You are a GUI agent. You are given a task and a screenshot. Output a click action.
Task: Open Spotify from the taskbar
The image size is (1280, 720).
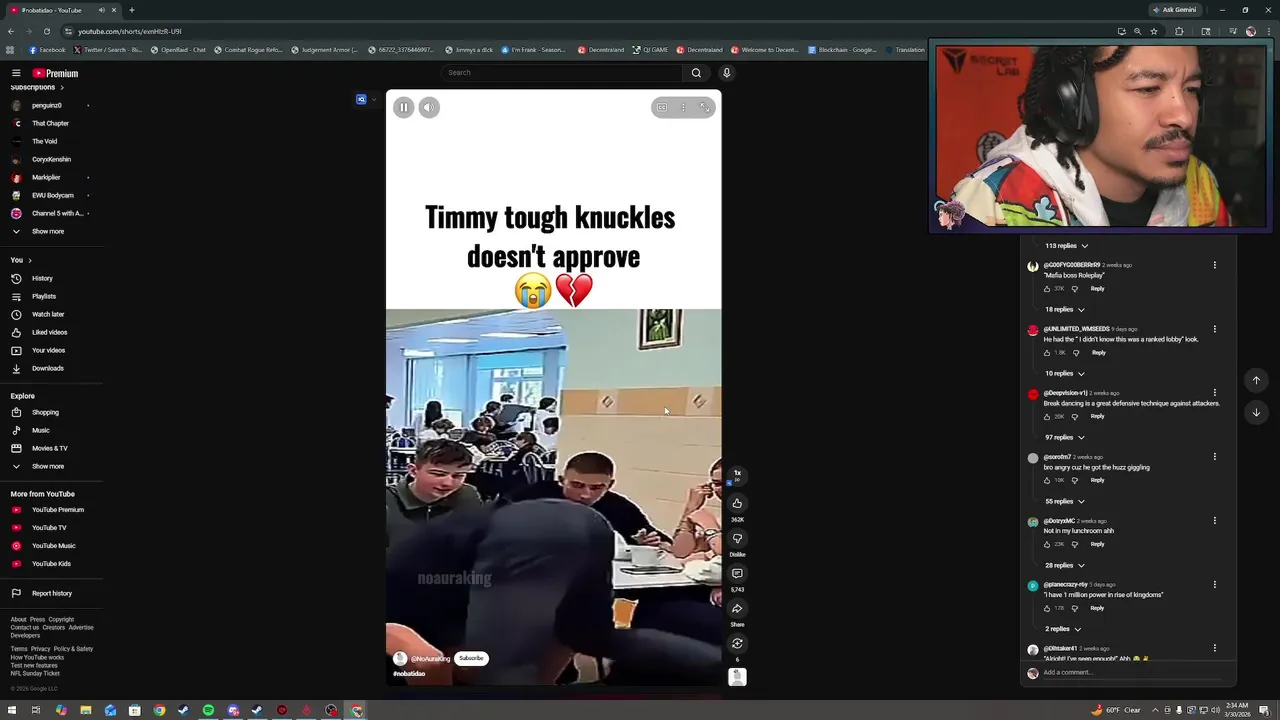(x=208, y=711)
